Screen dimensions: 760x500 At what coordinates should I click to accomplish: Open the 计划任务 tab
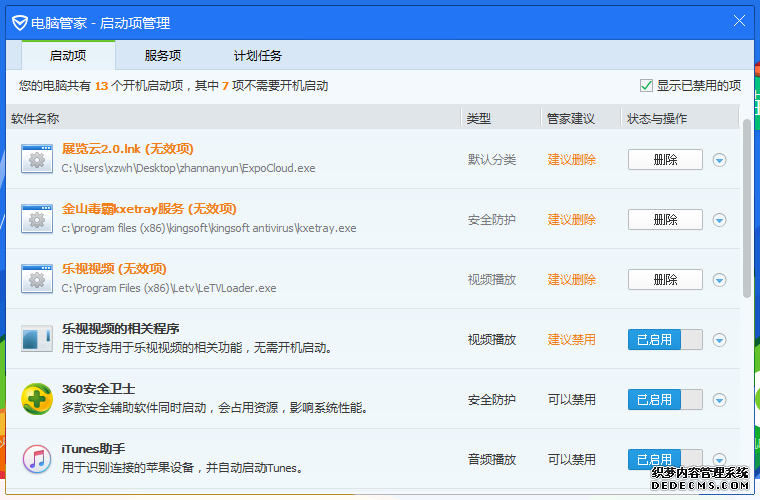coord(258,55)
